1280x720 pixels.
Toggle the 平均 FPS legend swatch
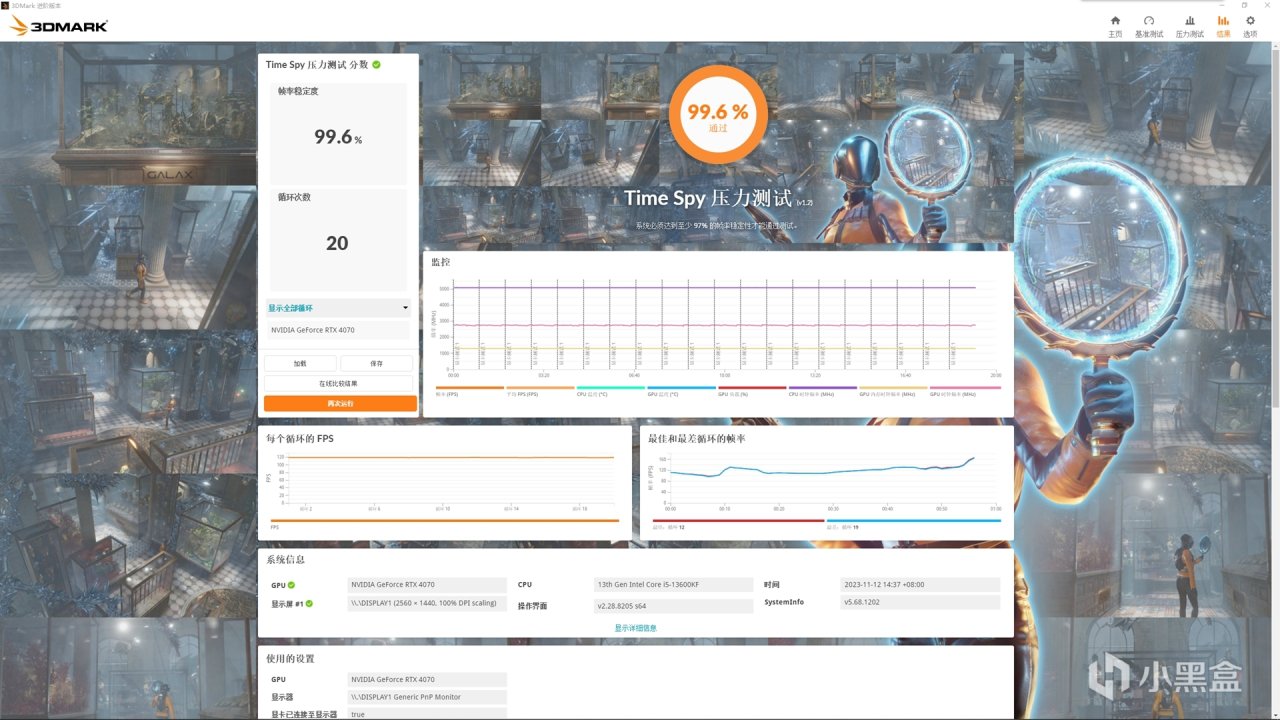coord(540,388)
